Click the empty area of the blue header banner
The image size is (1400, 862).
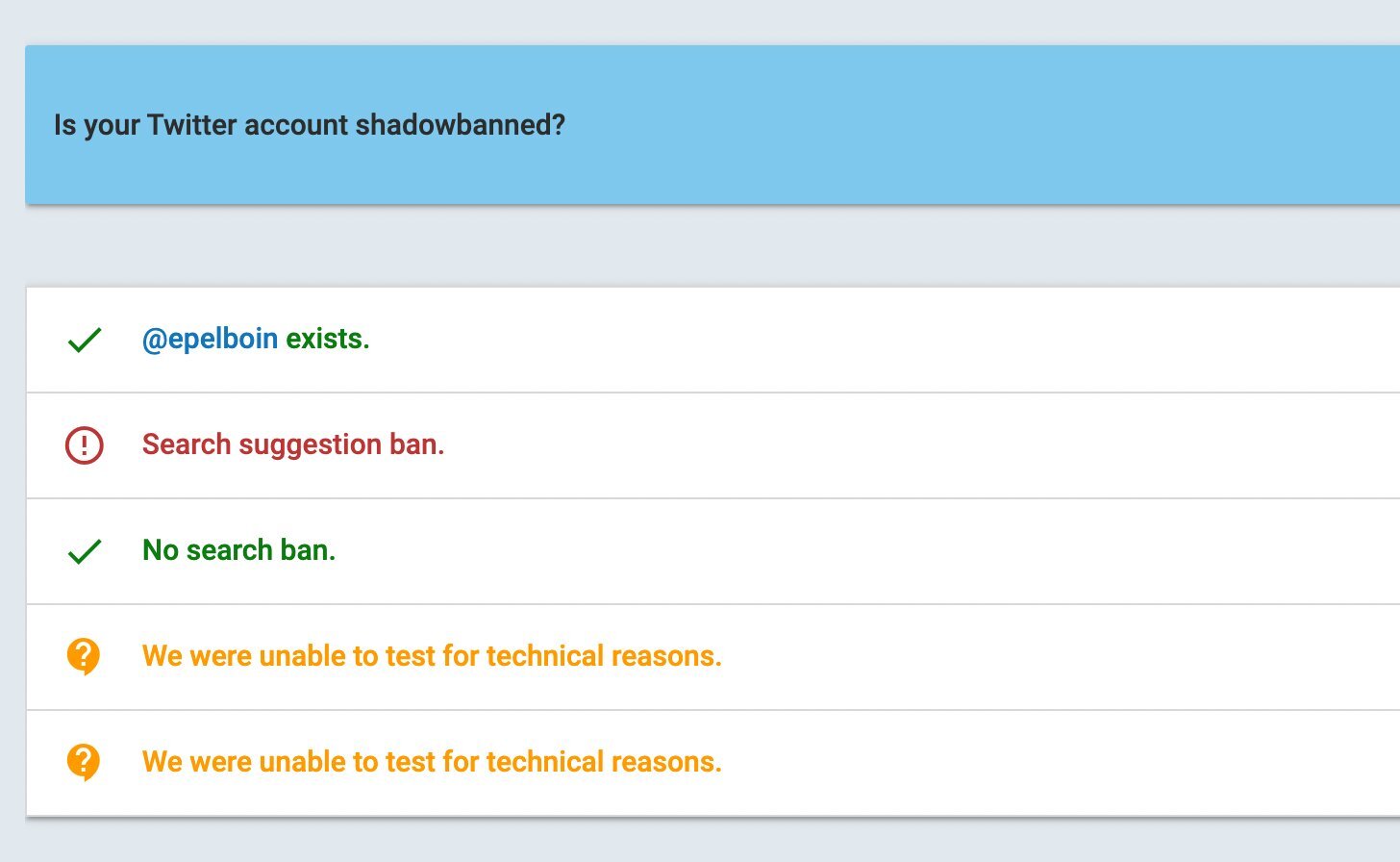(x=962, y=125)
